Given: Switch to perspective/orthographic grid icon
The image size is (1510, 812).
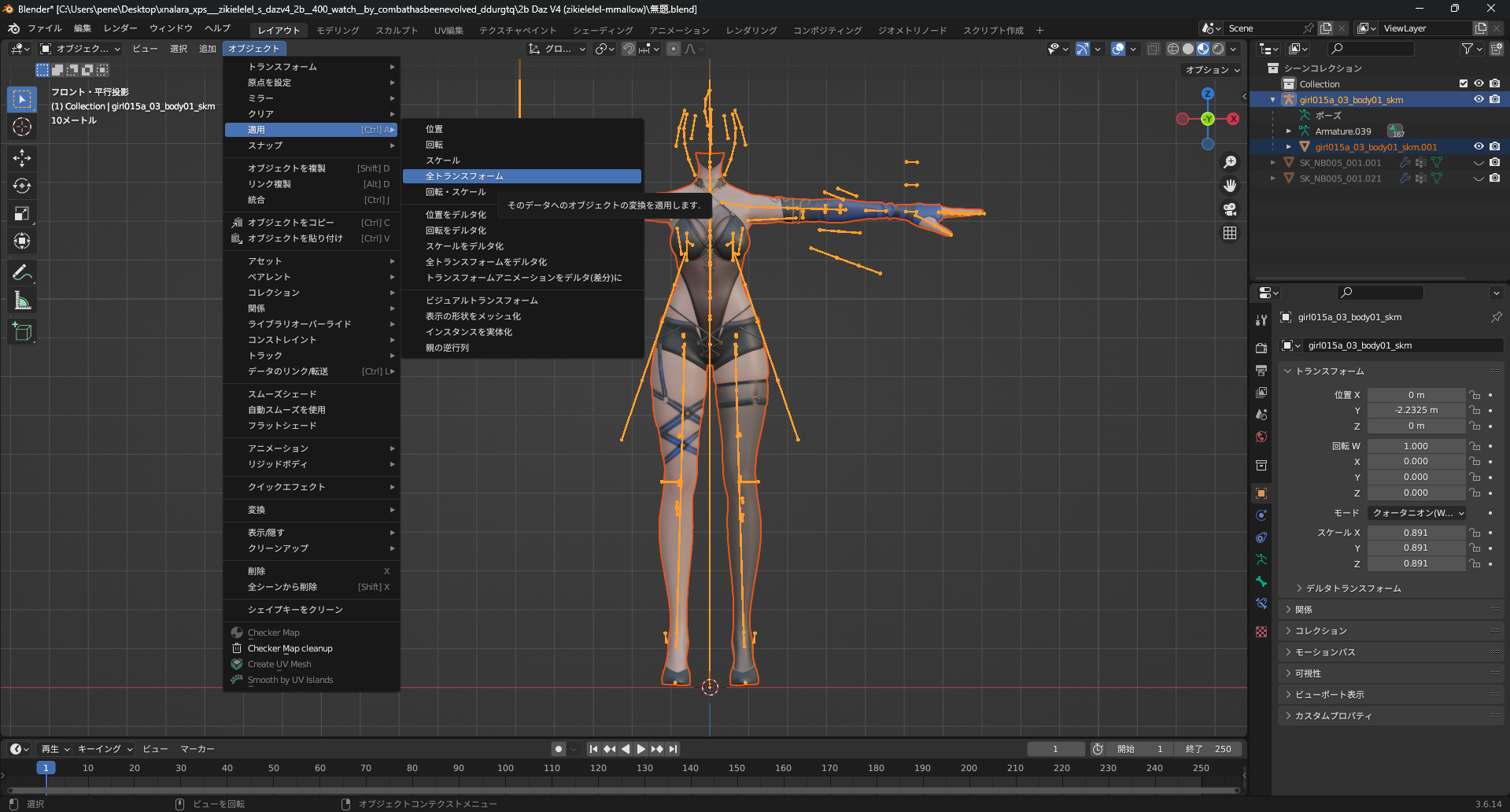Looking at the screenshot, I should tap(1230, 233).
